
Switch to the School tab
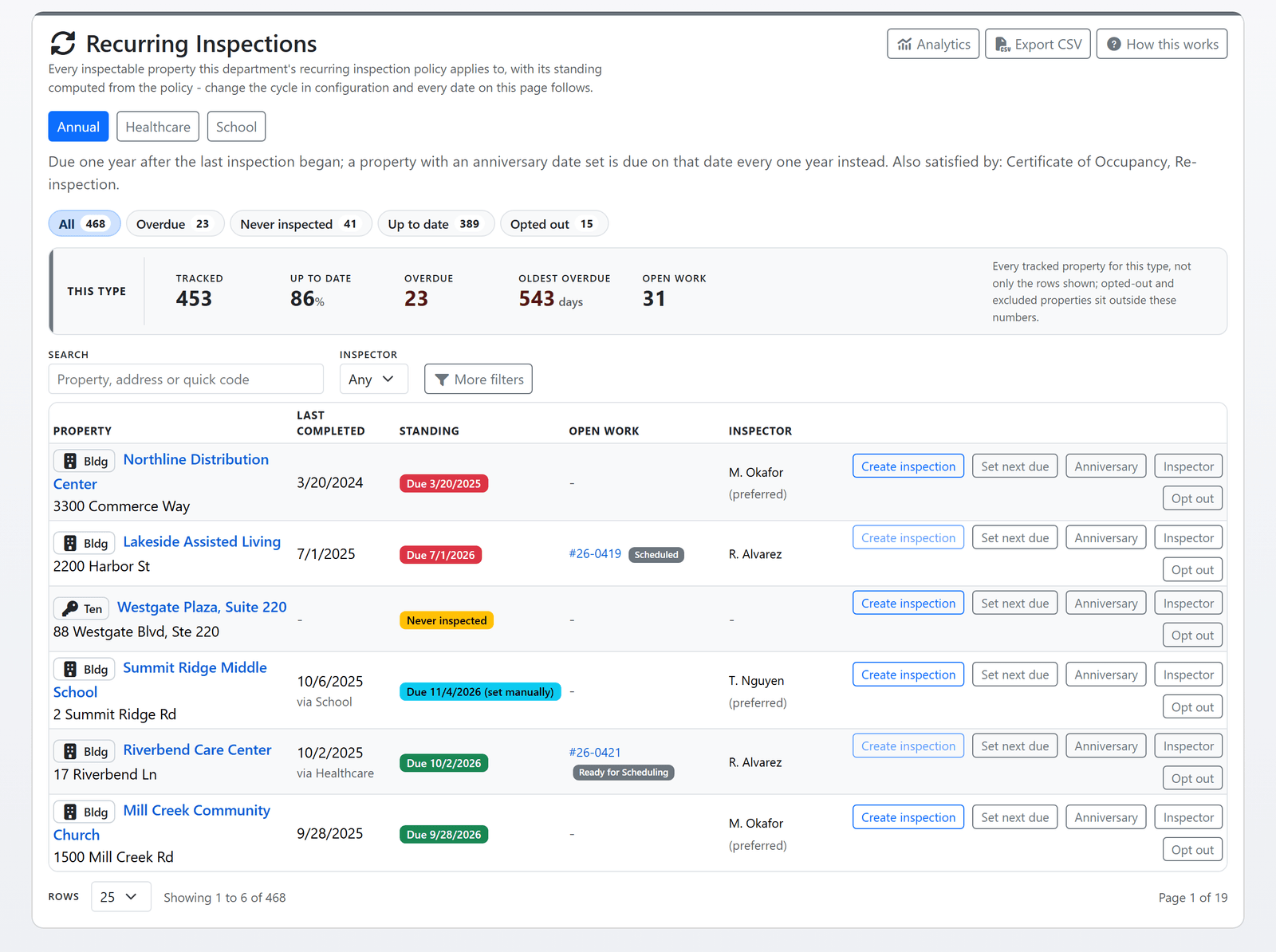[236, 127]
